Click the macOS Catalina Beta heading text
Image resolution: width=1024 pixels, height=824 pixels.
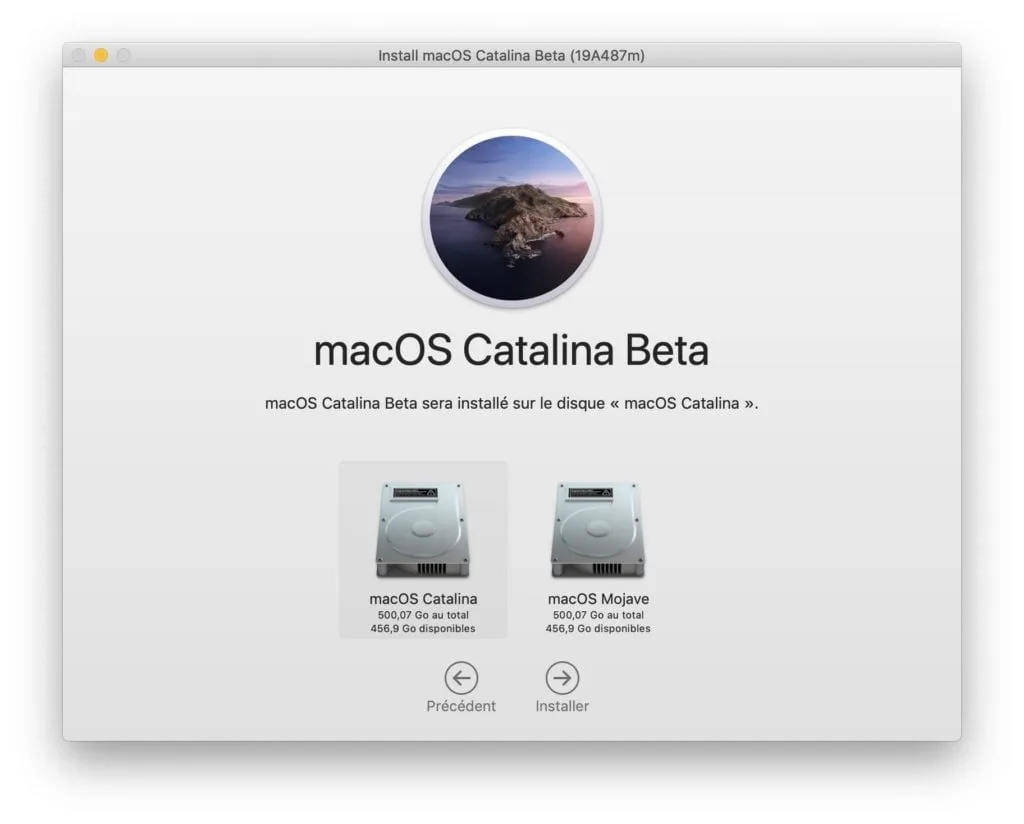click(511, 350)
